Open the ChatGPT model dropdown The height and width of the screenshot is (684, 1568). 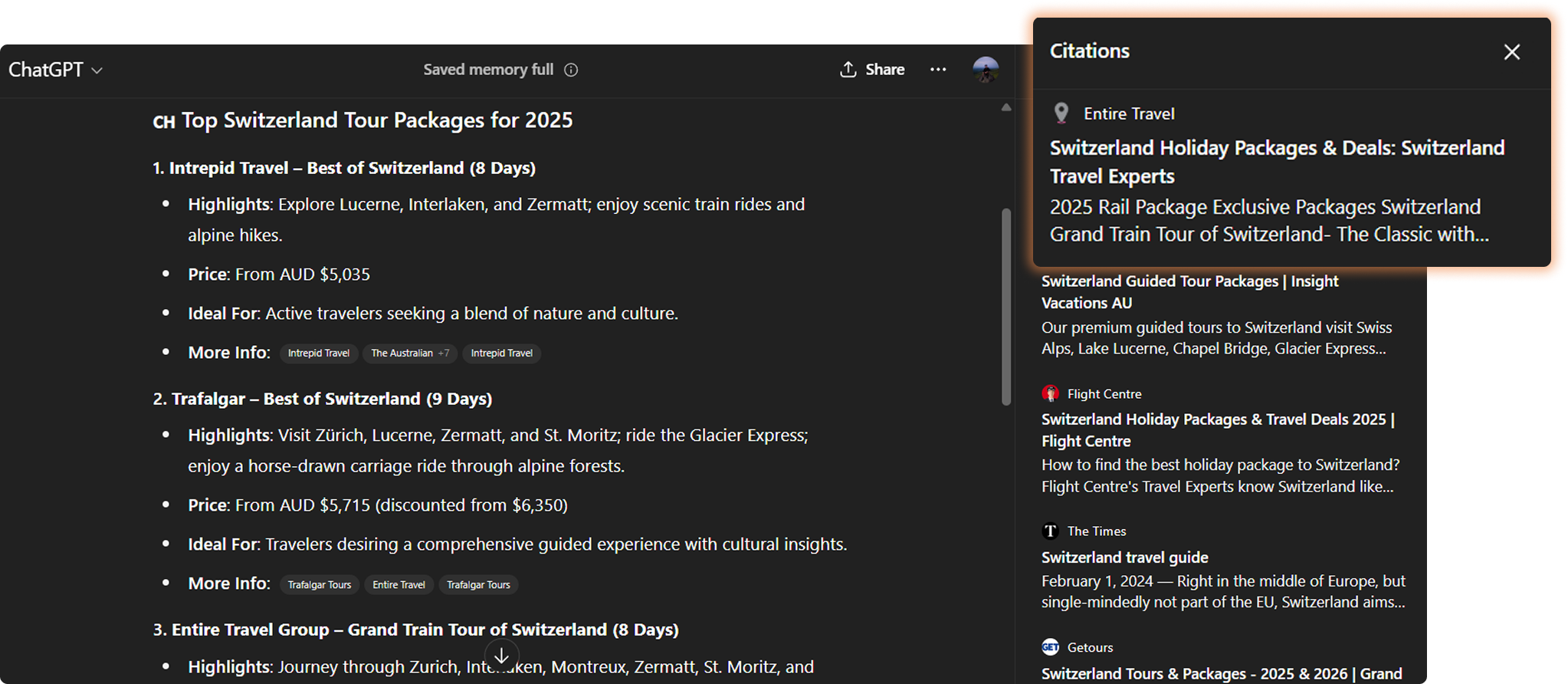pos(55,70)
